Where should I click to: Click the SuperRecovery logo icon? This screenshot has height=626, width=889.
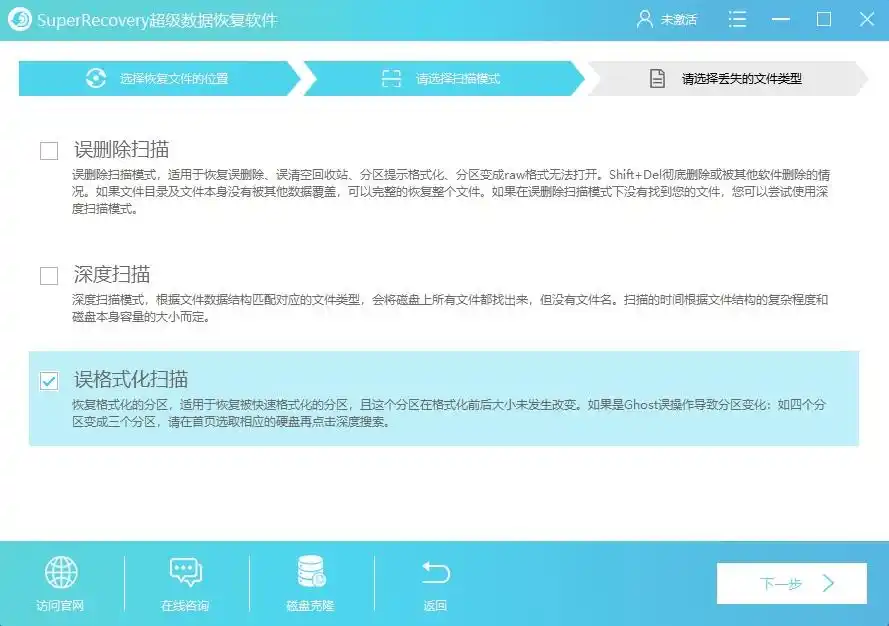21,18
